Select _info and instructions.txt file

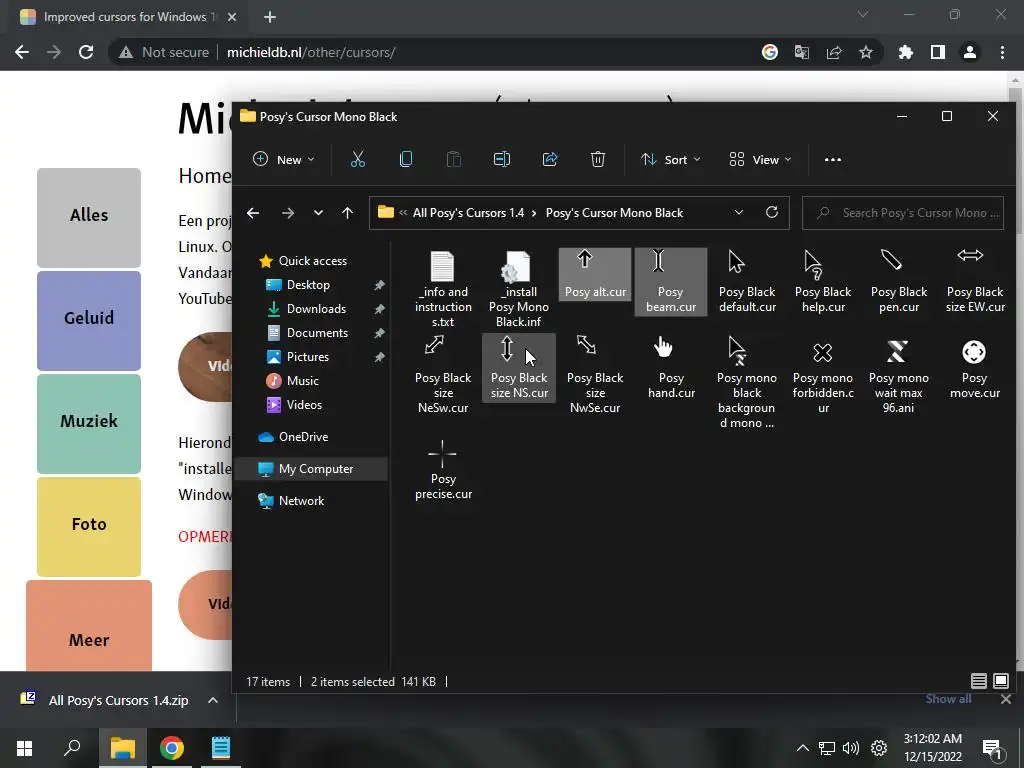click(443, 289)
